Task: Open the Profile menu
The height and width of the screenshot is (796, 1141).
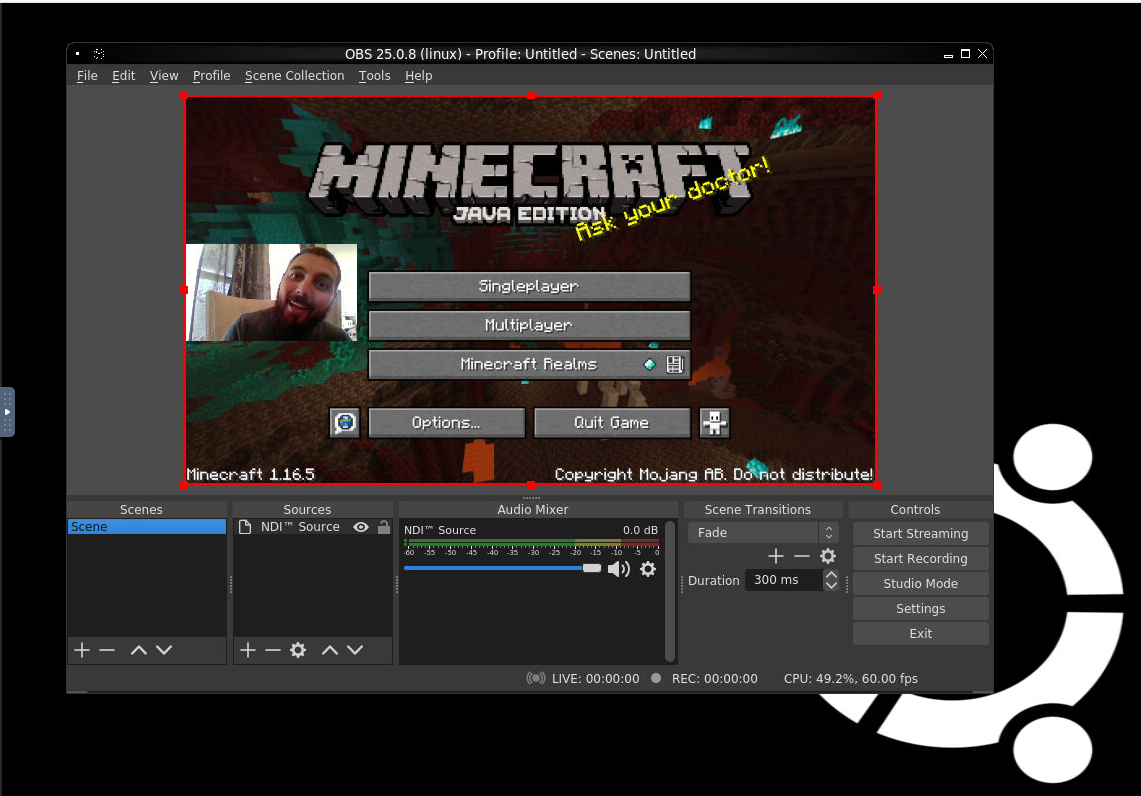Action: (211, 76)
